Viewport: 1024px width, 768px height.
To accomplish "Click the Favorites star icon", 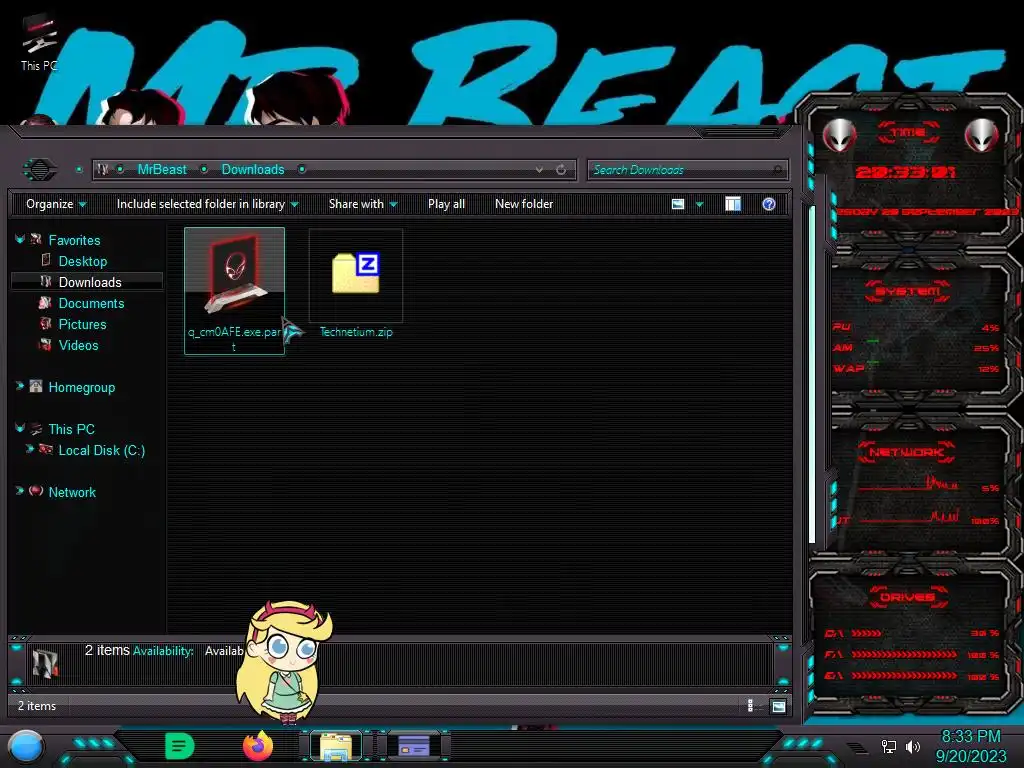I will (36, 240).
